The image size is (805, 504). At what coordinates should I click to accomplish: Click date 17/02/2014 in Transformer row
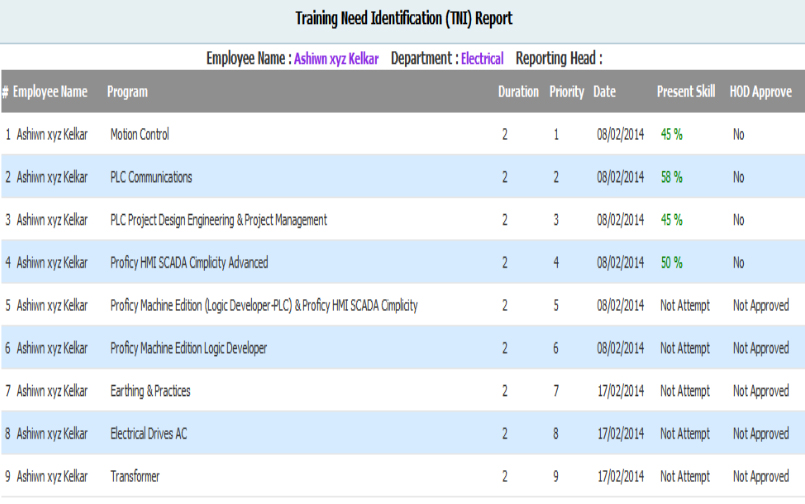(620, 476)
